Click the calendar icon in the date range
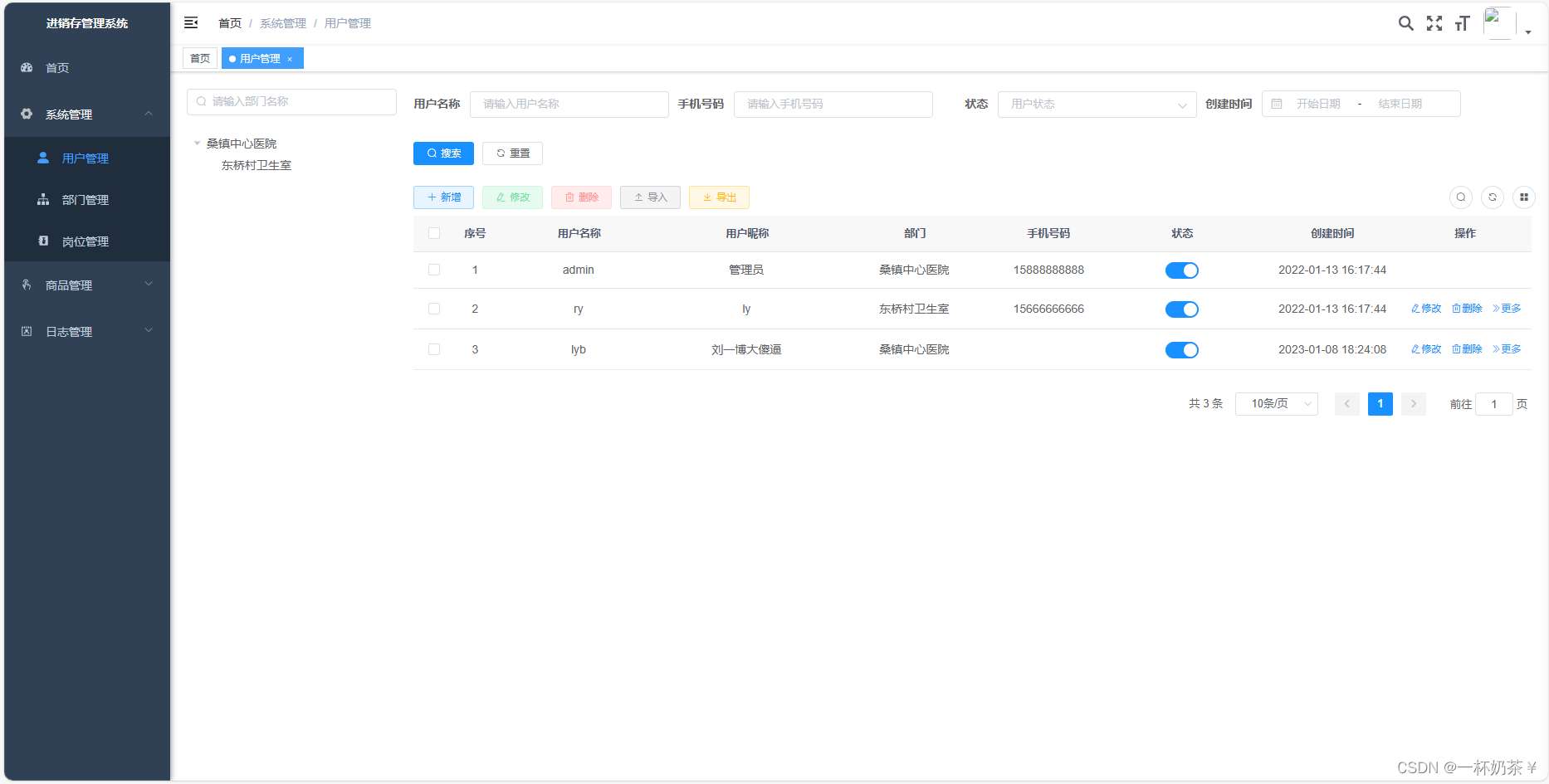The width and height of the screenshot is (1549, 784). (x=1277, y=104)
